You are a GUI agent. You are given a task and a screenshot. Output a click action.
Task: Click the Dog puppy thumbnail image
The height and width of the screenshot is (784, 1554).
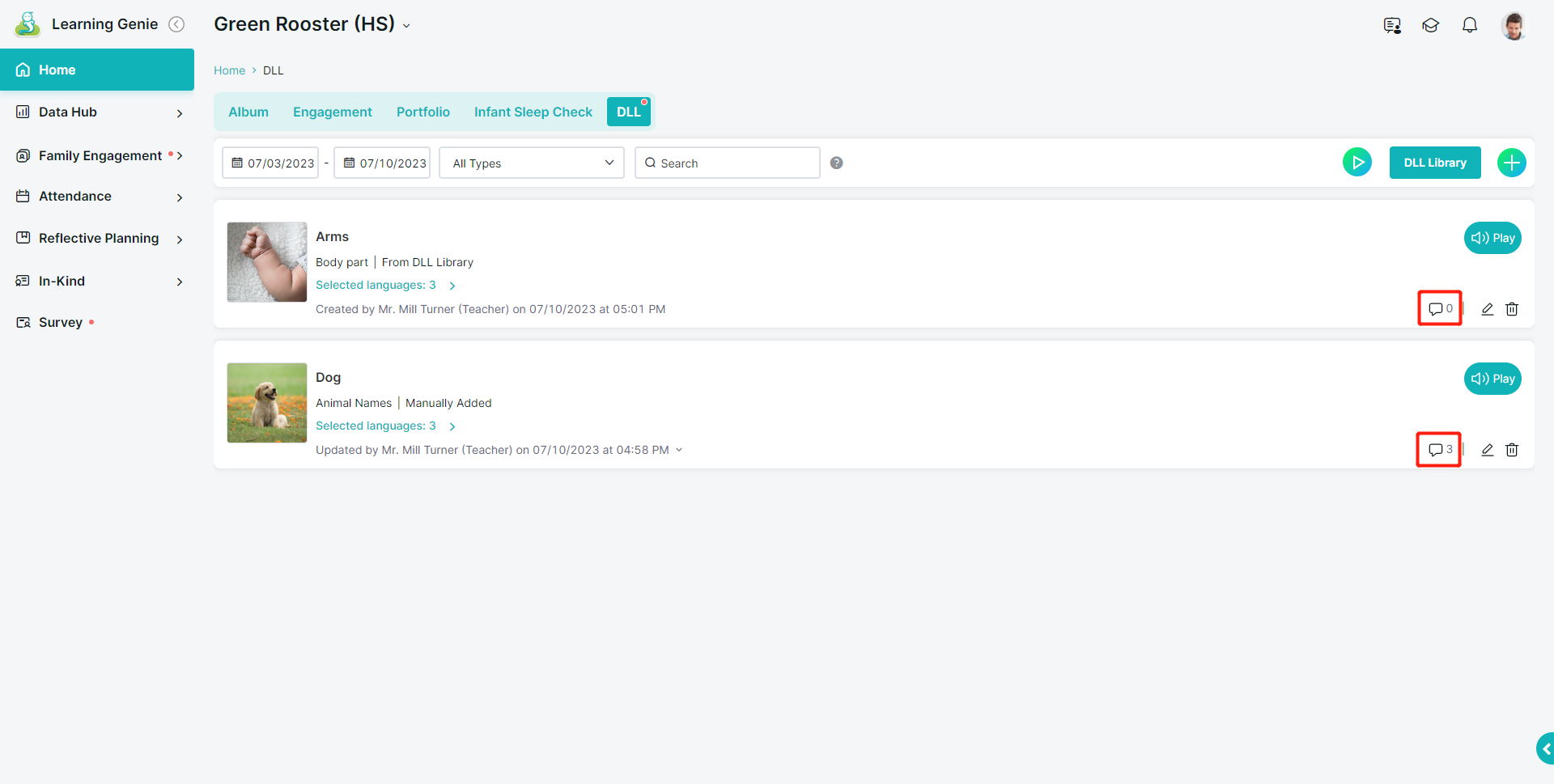pos(267,403)
